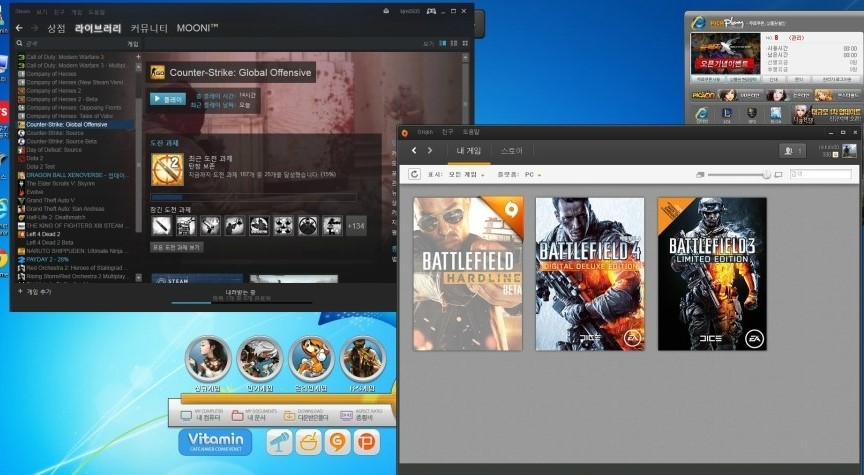
Task: Click recent achievement badge icon
Action: click(167, 169)
